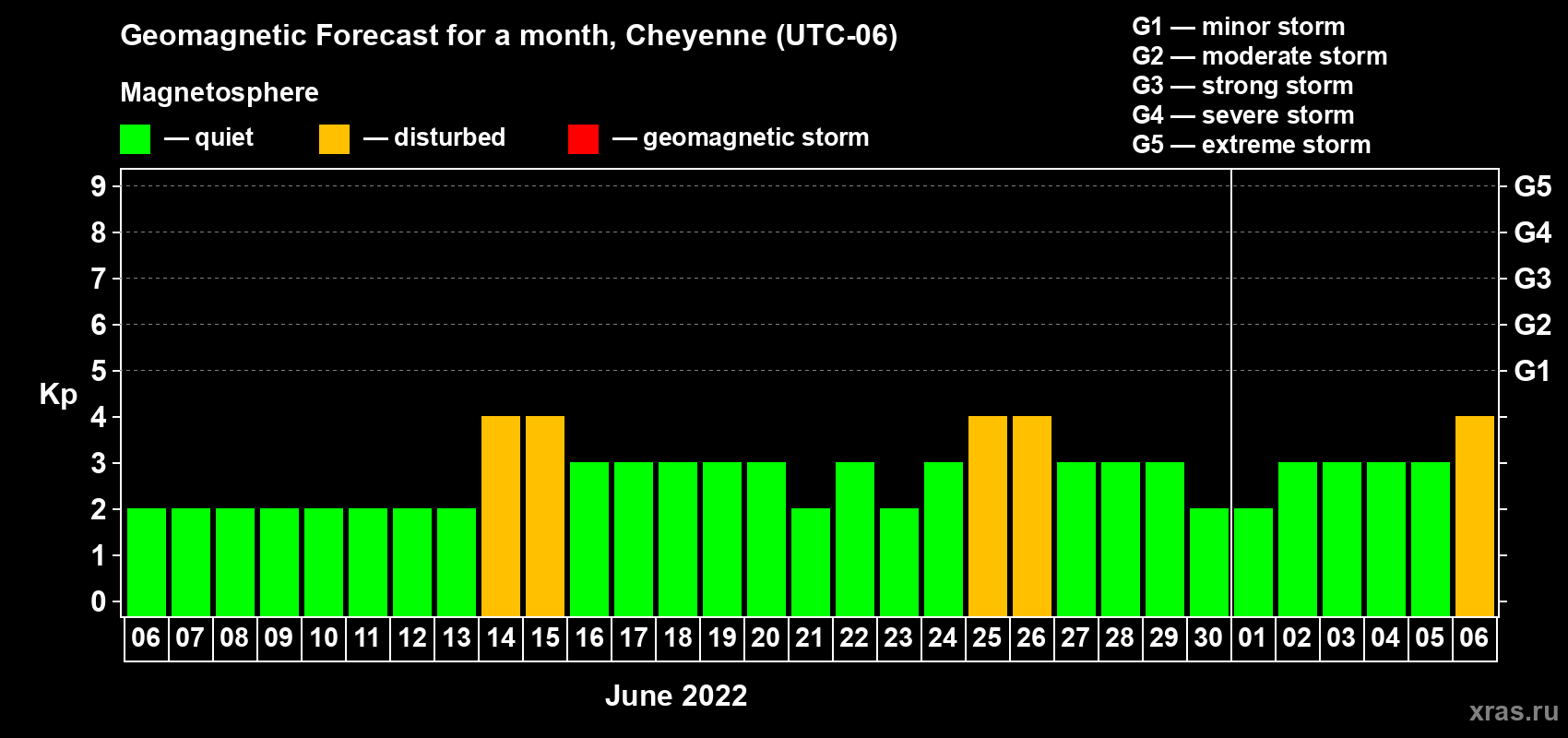Click the 'G2 — moderate storm' legend line

tap(1260, 56)
